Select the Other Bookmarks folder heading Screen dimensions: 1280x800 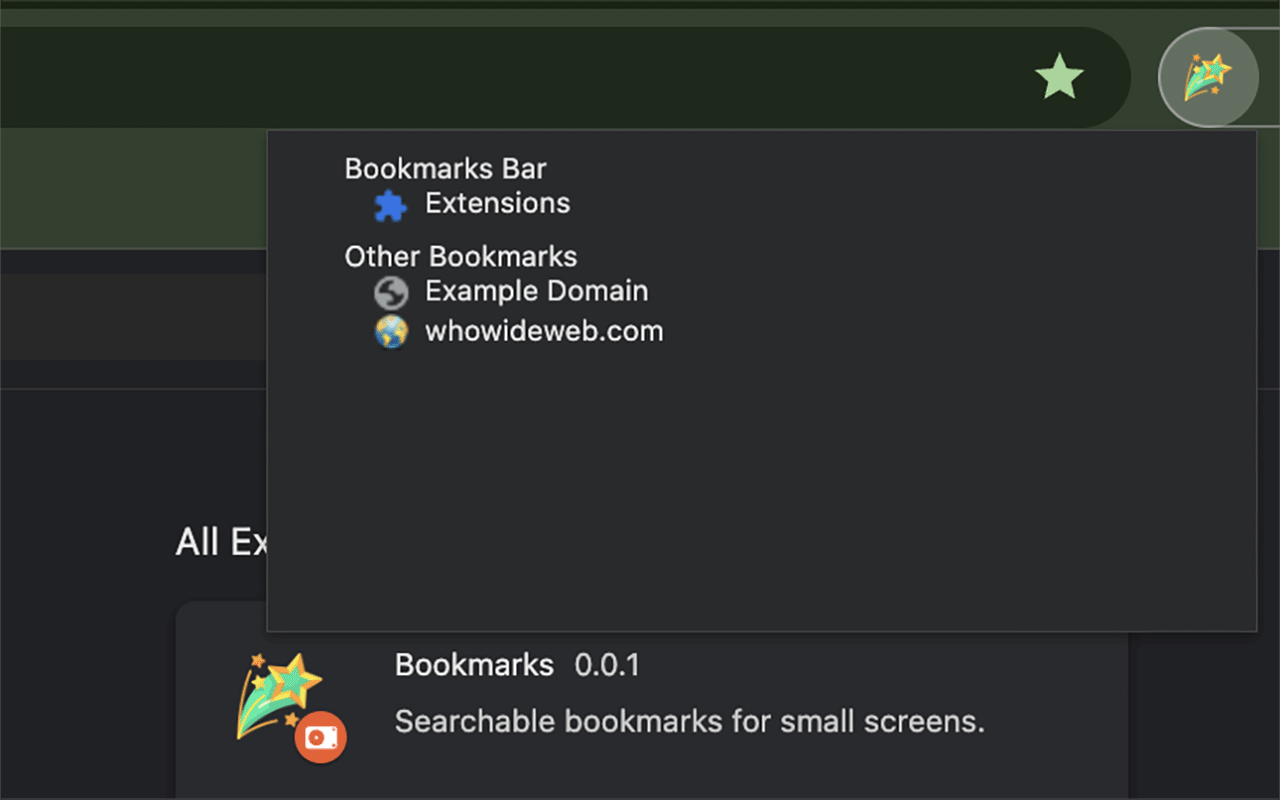tap(460, 257)
